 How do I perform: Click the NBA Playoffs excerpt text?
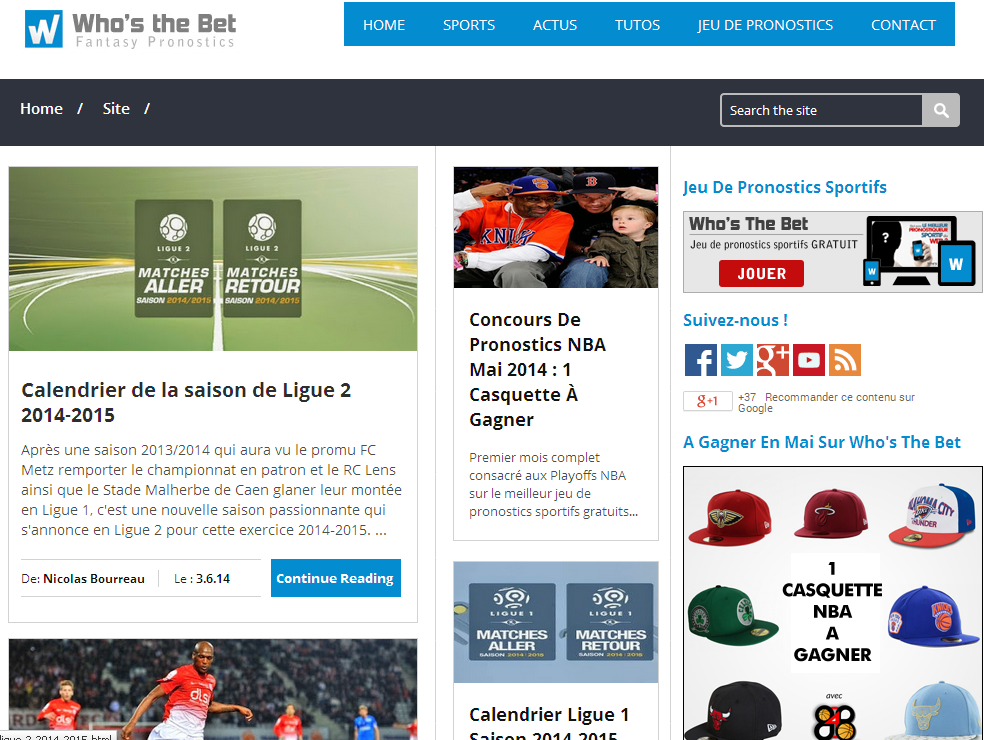(x=554, y=484)
